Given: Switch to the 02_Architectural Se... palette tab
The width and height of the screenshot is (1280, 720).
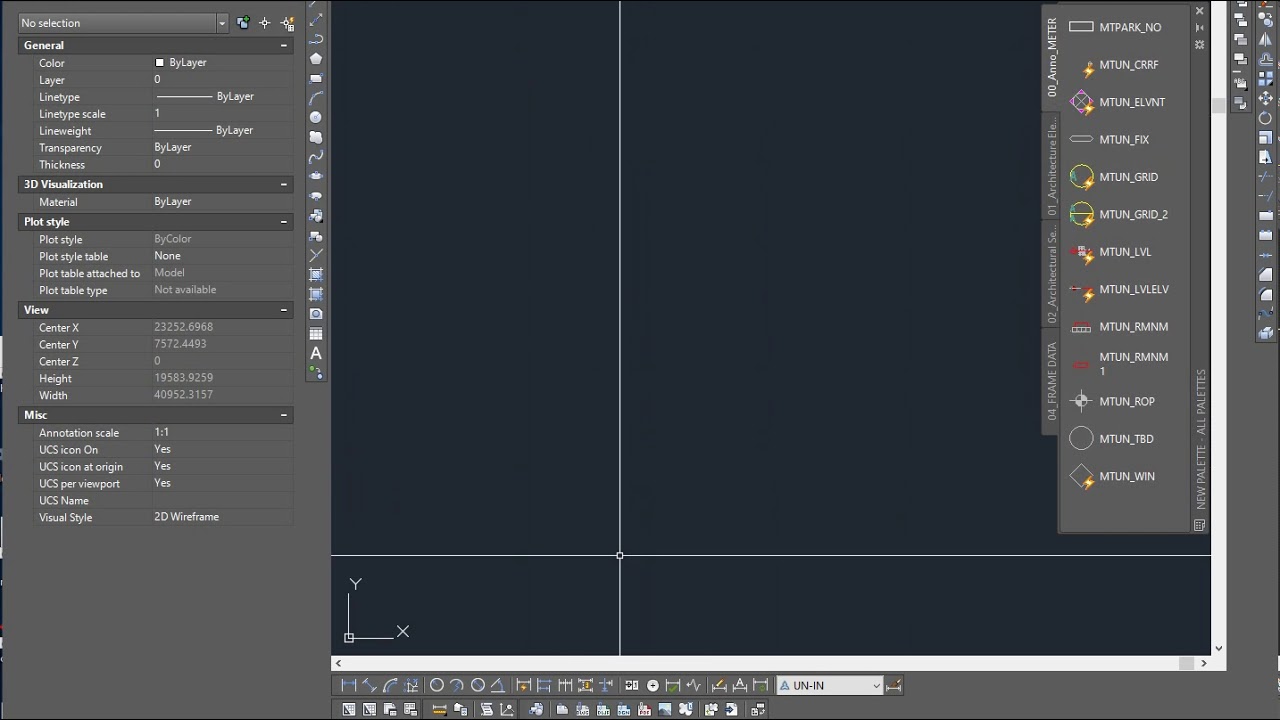Looking at the screenshot, I should tap(1051, 273).
